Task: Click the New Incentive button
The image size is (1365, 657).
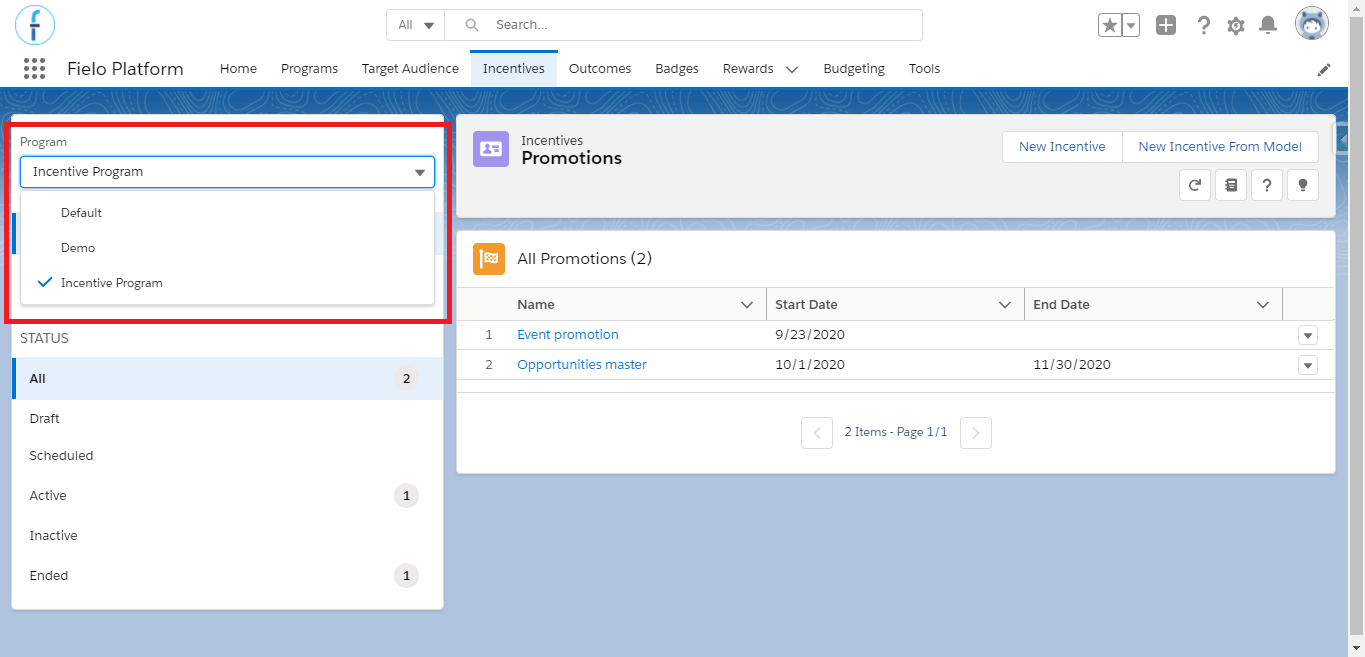Action: coord(1062,147)
